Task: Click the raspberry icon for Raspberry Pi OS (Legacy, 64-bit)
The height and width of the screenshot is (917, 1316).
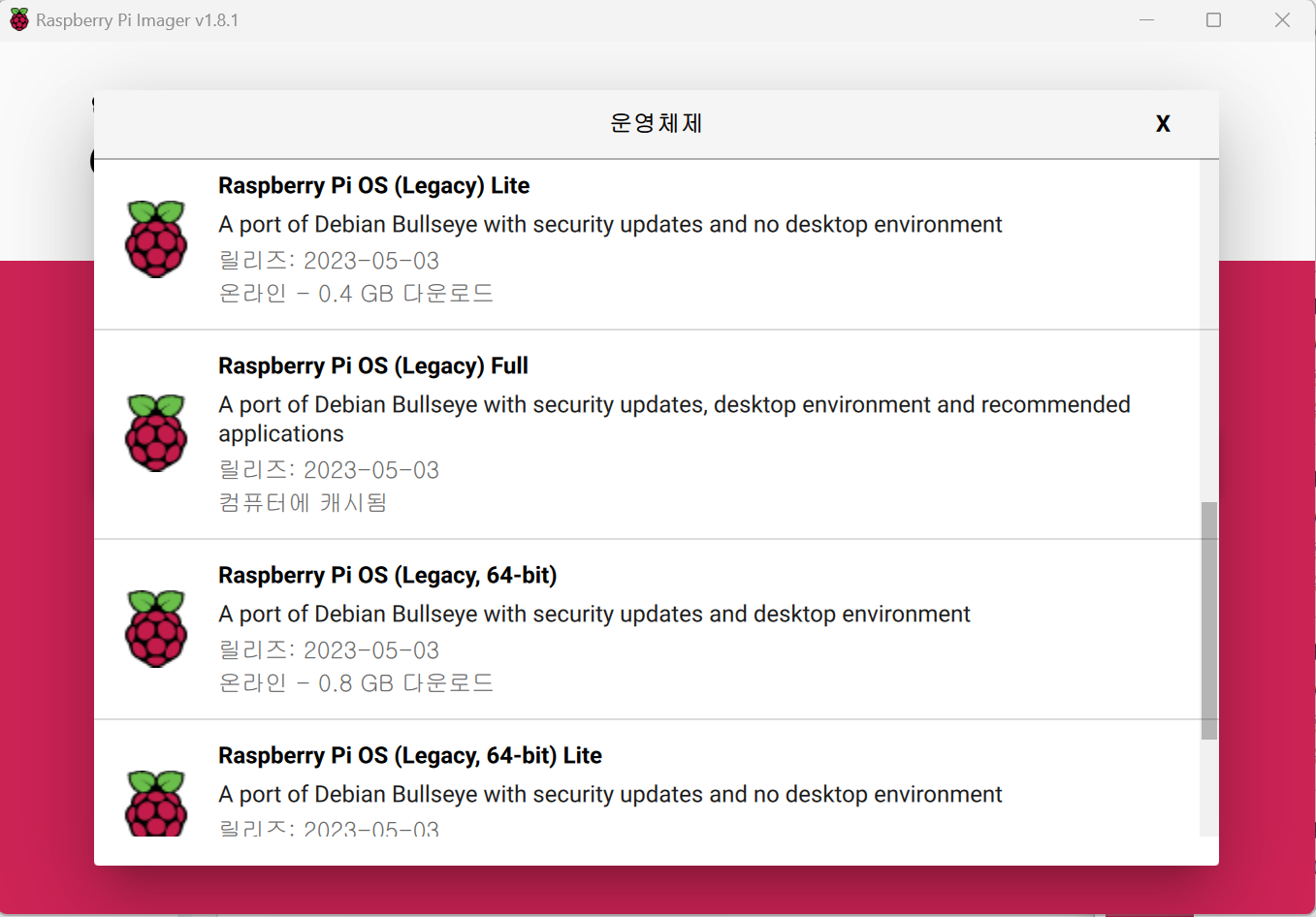Action: point(155,628)
